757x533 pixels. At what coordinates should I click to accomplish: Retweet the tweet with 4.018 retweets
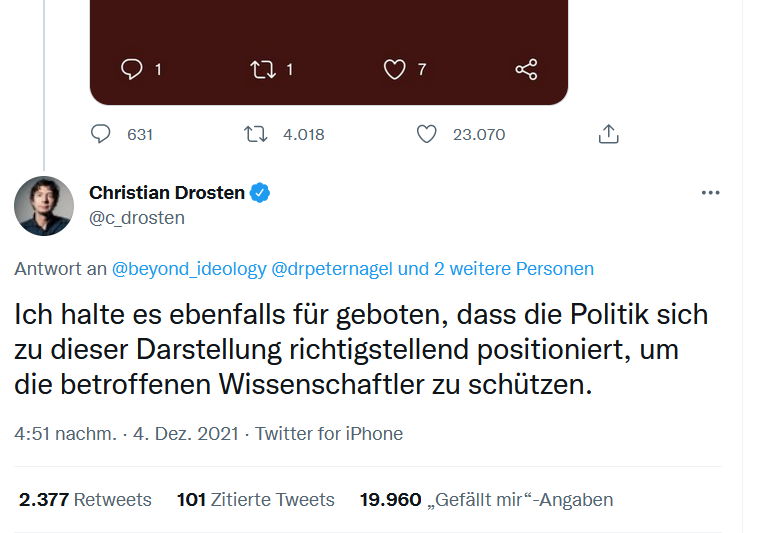[x=256, y=134]
